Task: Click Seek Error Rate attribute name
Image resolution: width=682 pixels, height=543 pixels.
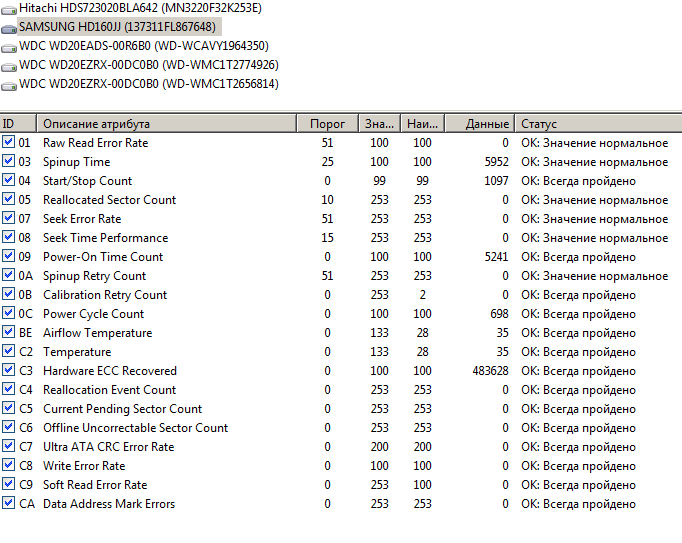Action: click(82, 219)
